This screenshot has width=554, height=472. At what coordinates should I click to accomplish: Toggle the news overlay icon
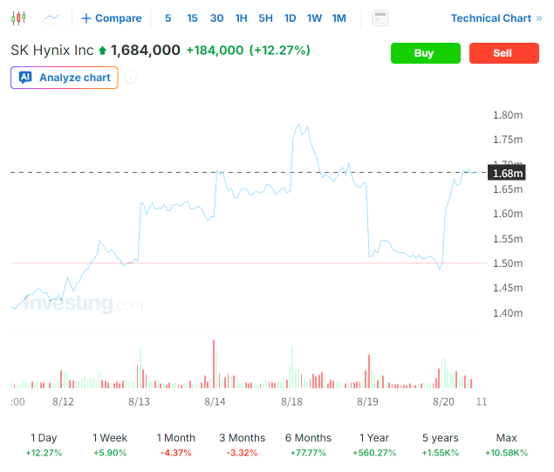tap(380, 18)
